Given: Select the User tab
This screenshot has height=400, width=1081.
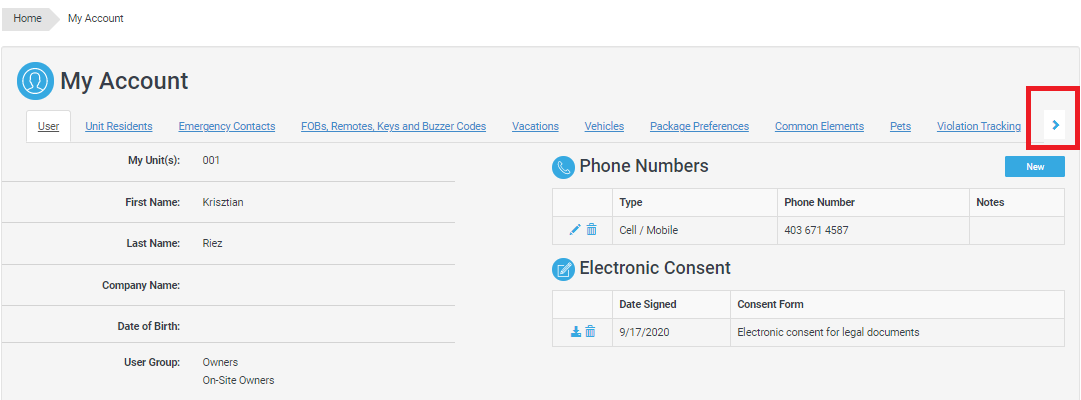Looking at the screenshot, I should pos(48,126).
